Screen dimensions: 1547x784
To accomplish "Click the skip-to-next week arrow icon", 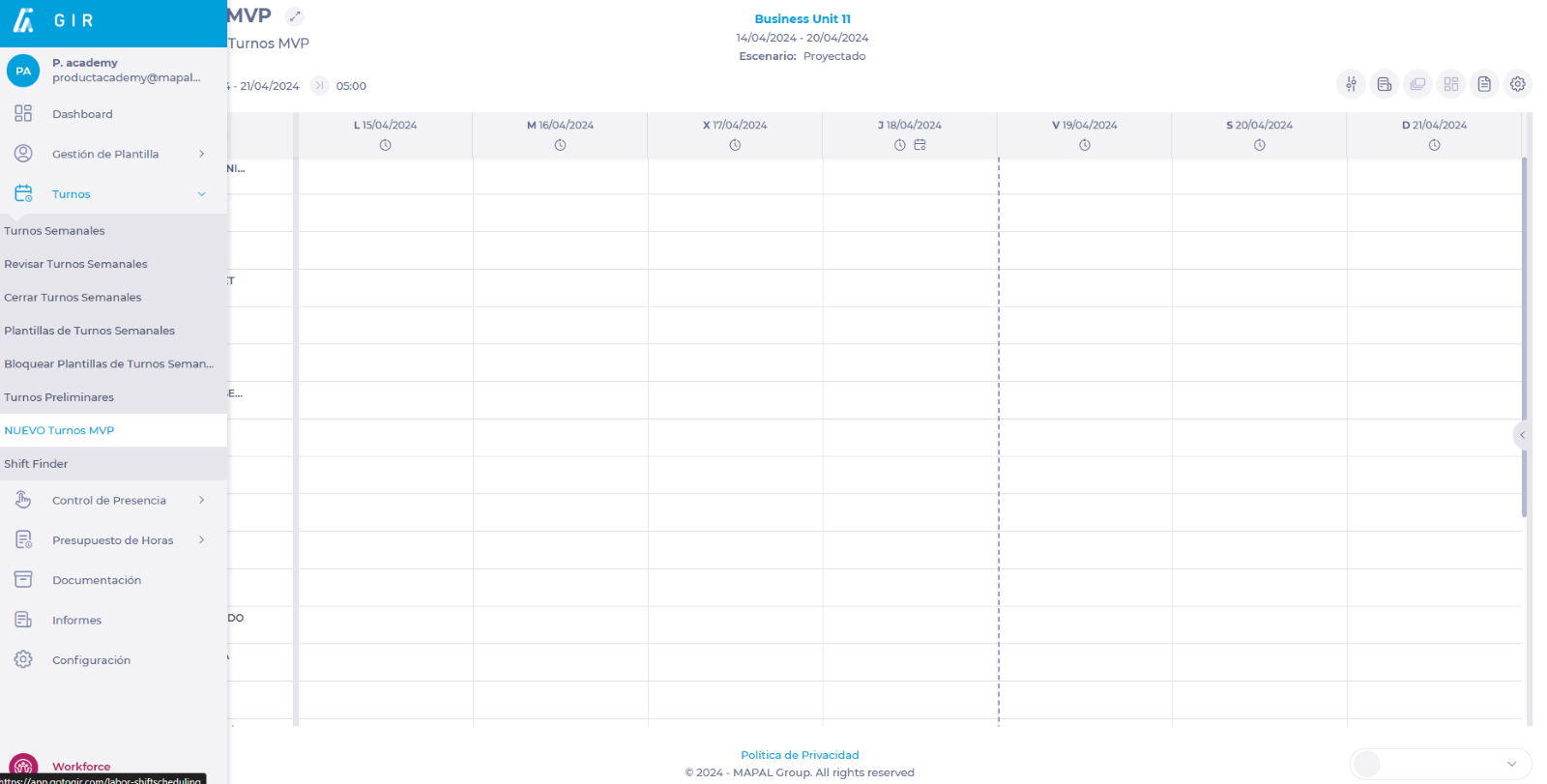I will click(x=319, y=86).
